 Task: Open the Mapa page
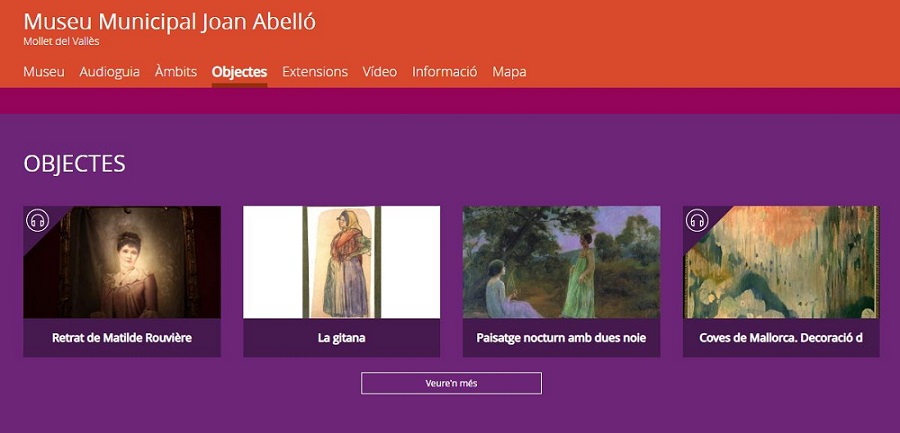[x=509, y=72]
